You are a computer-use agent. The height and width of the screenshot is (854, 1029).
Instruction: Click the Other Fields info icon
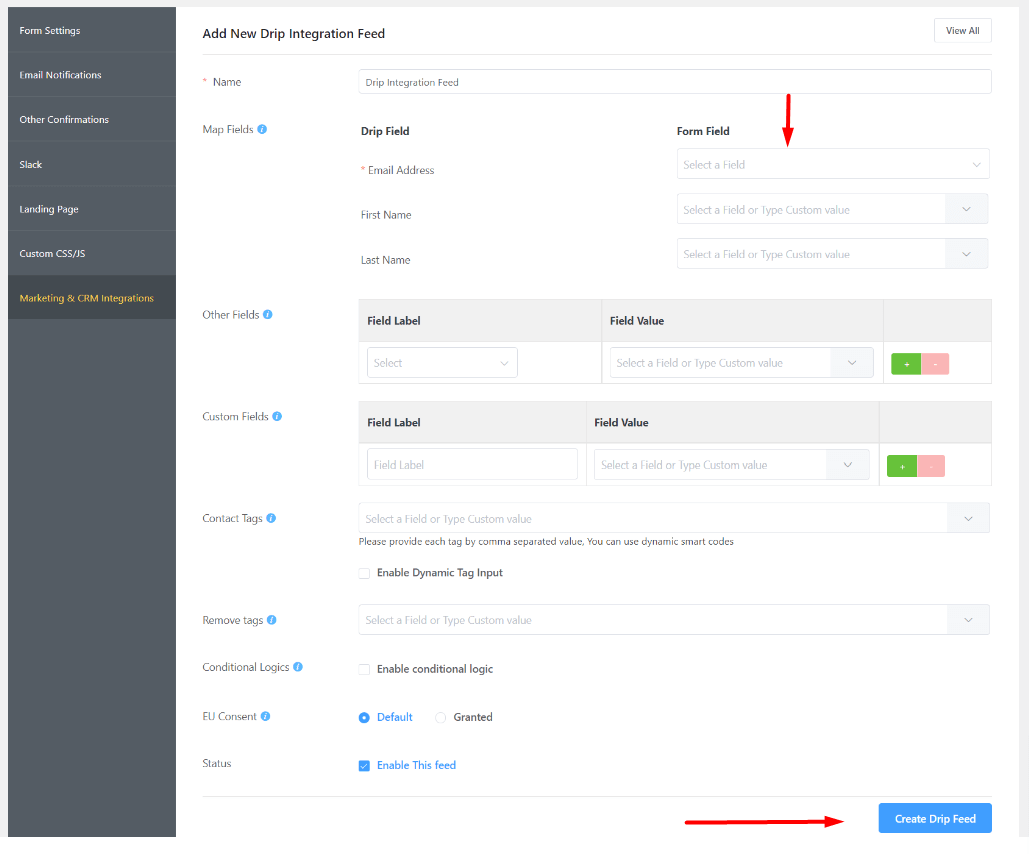(x=268, y=314)
